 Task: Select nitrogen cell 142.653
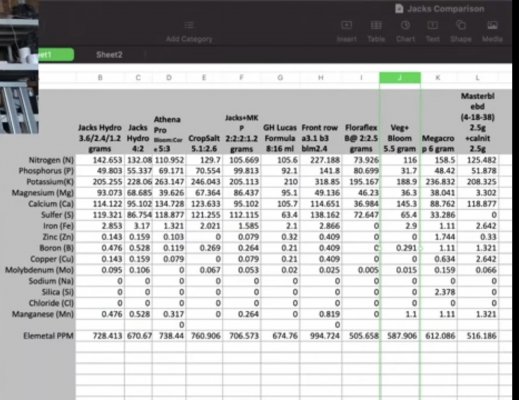(x=100, y=160)
